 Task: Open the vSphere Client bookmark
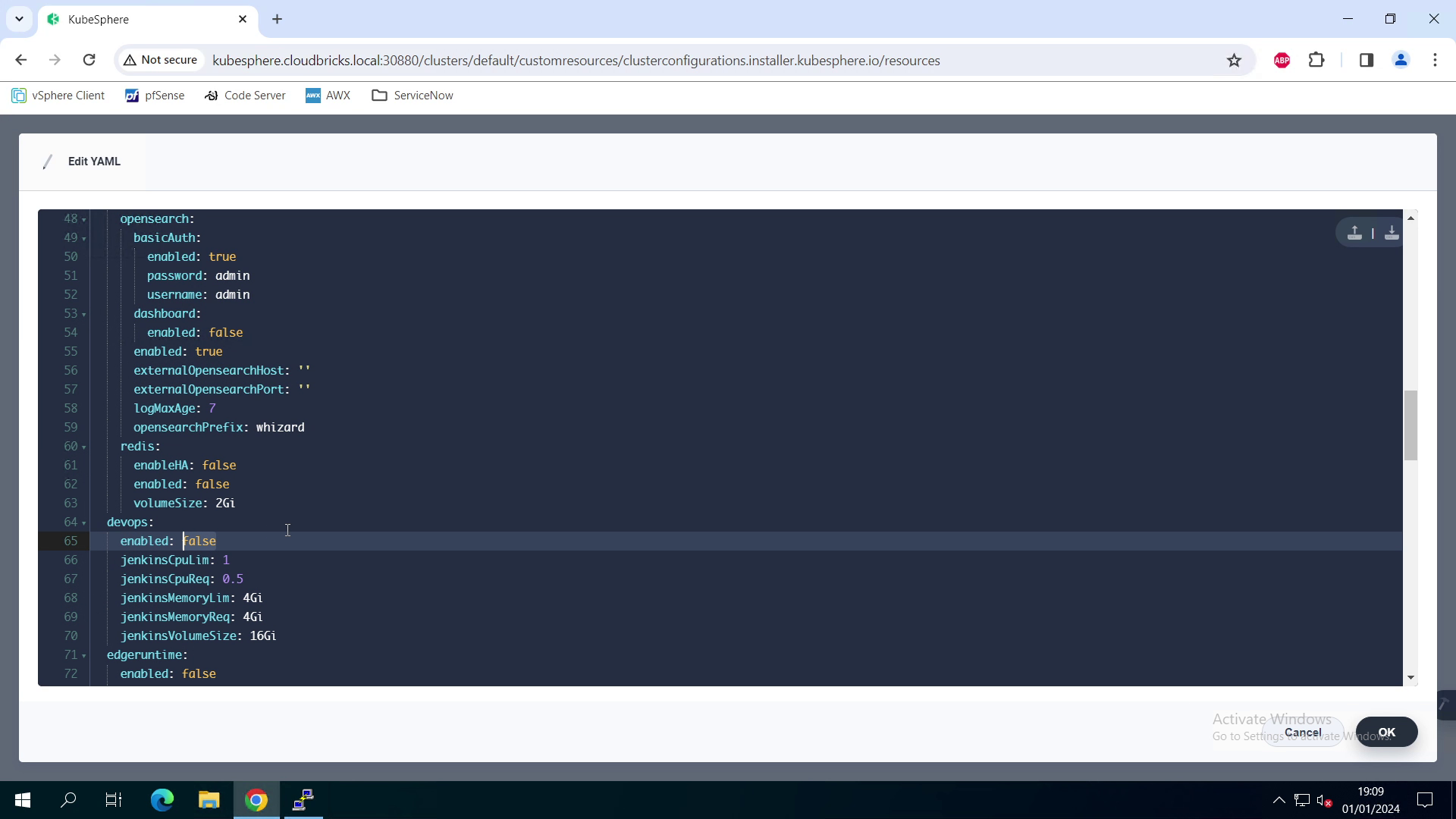(x=58, y=96)
